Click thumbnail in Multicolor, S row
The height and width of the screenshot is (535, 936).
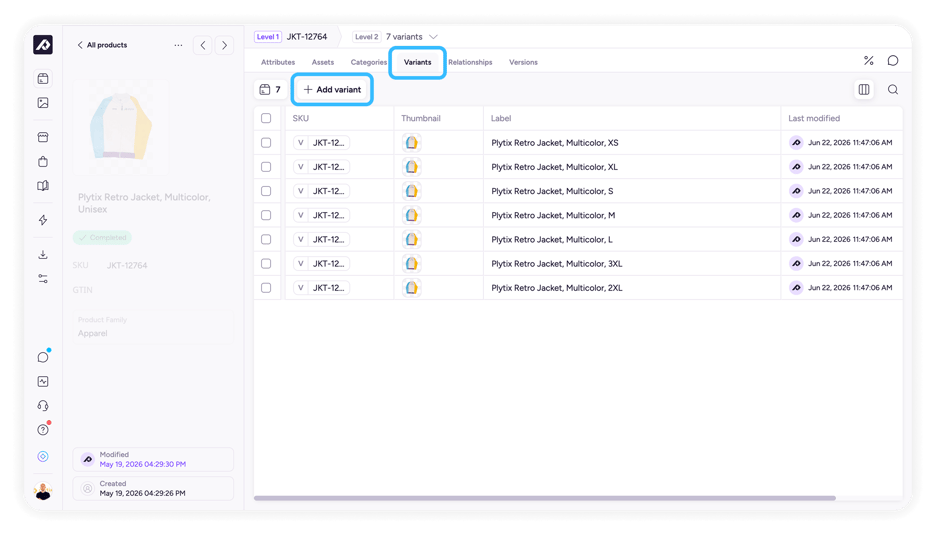click(x=412, y=191)
